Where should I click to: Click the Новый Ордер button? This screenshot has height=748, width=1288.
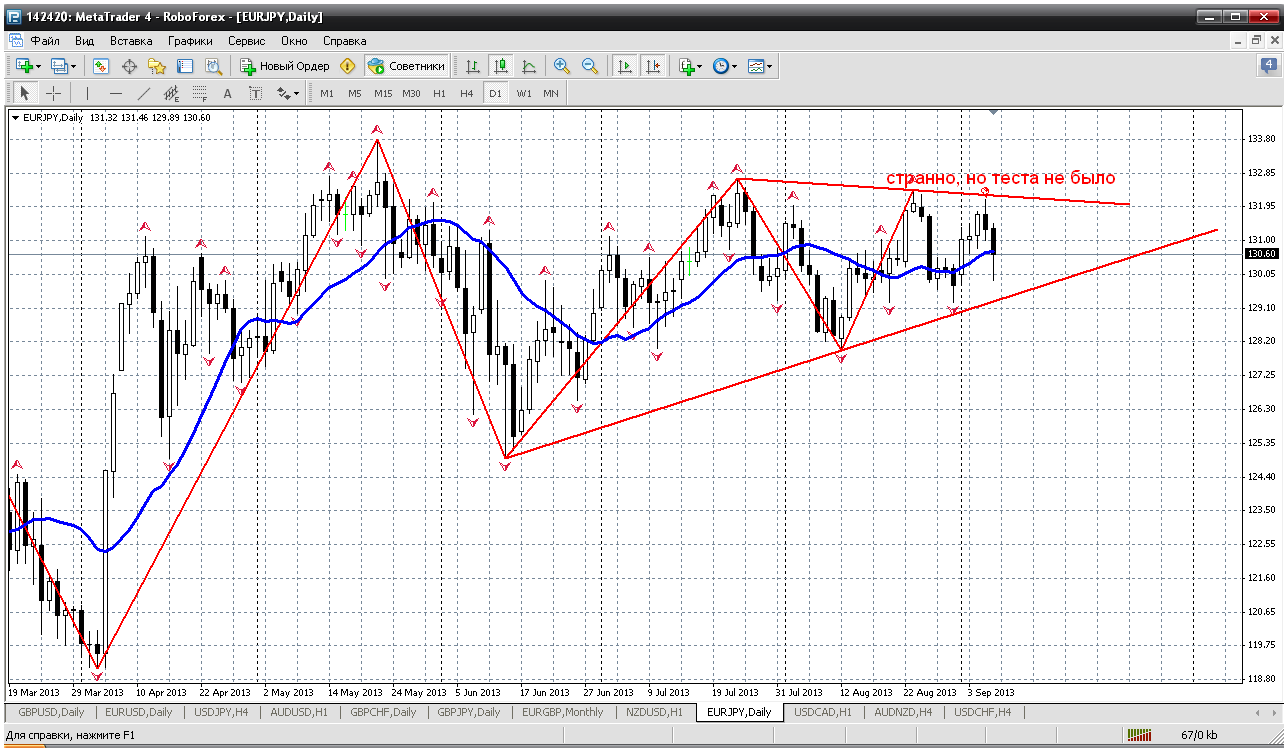point(285,66)
